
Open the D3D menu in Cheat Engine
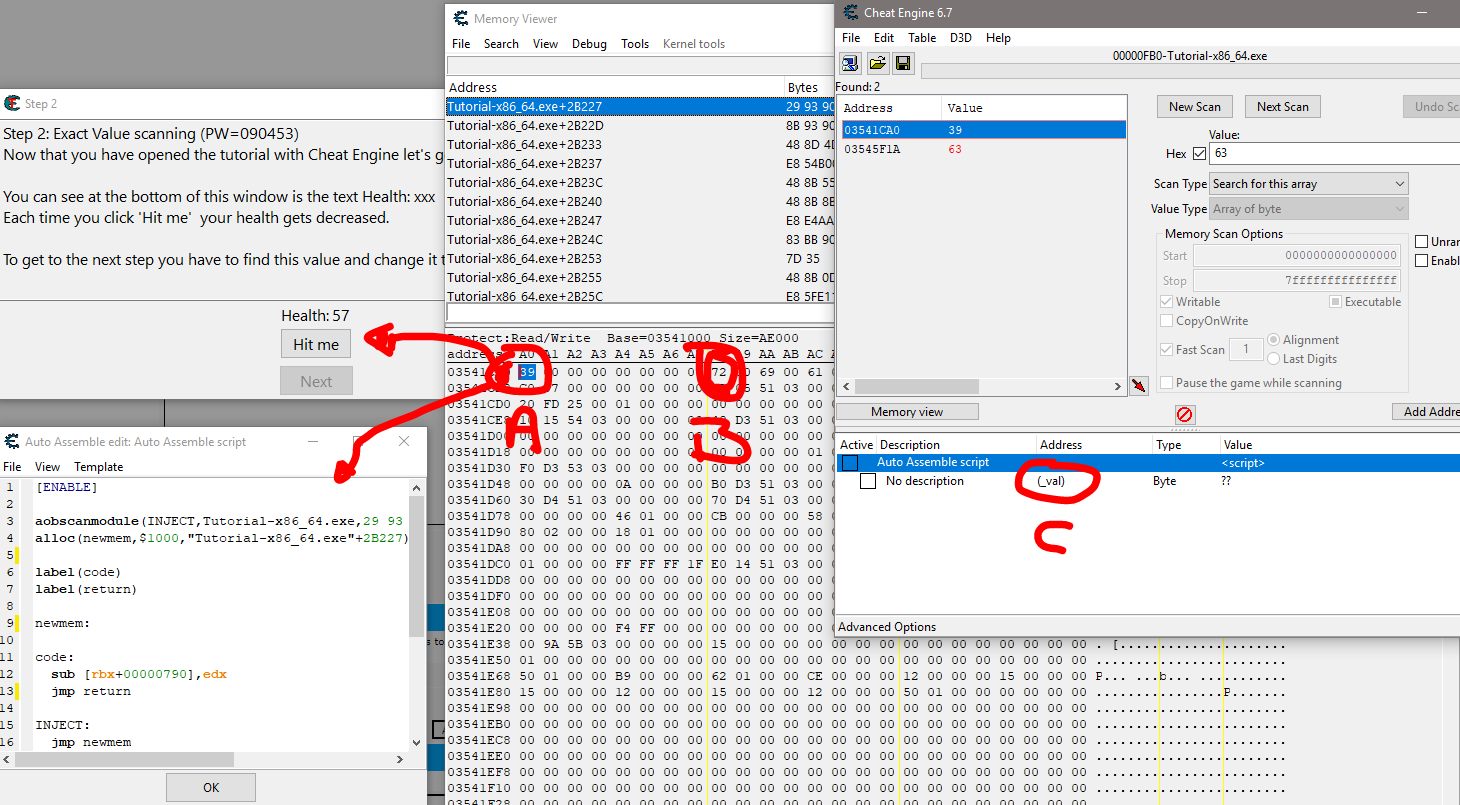(960, 38)
